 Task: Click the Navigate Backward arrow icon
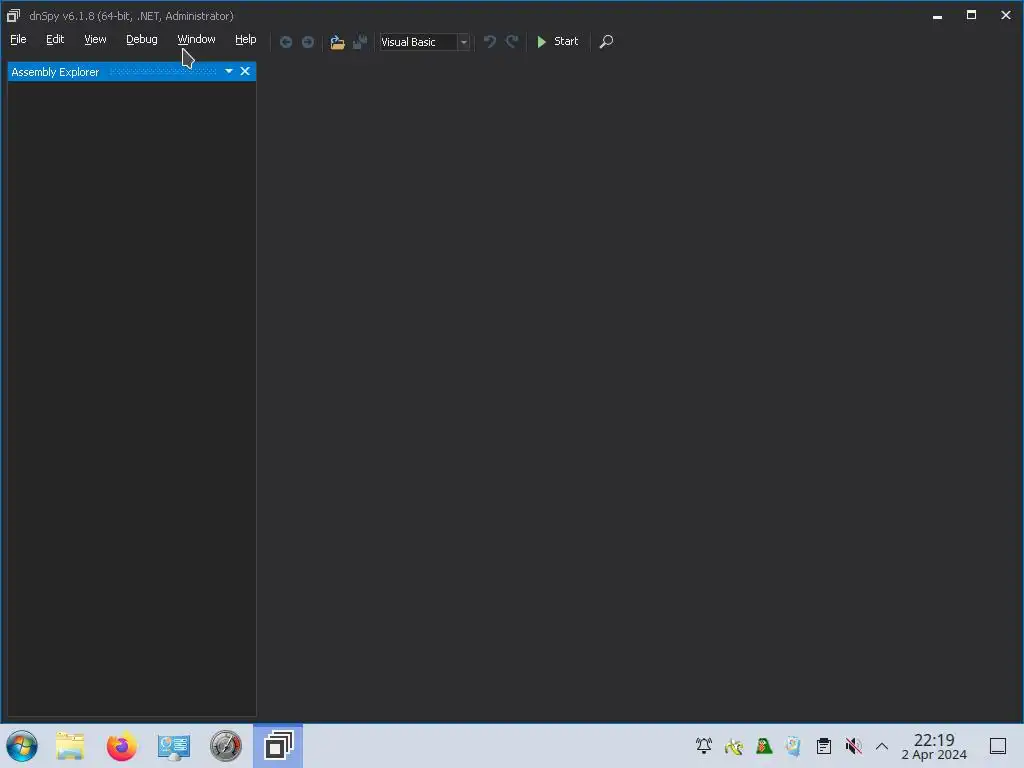[285, 42]
